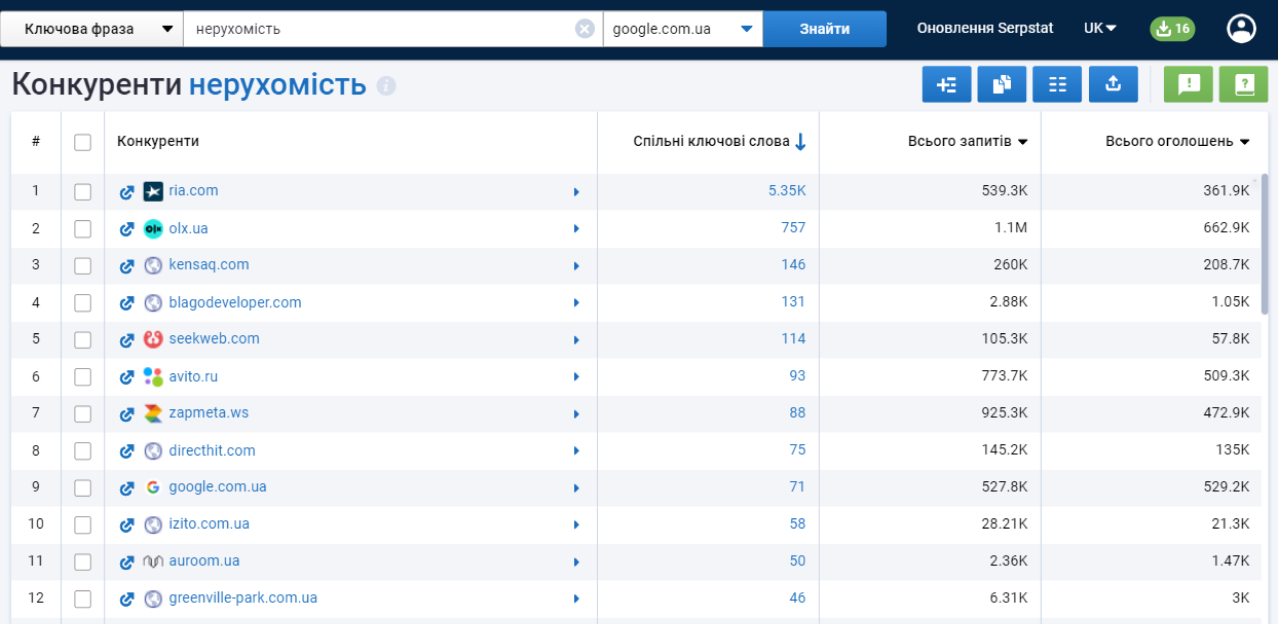This screenshot has height=624, width=1278.
Task: Check the checkbox for auroom.ua row
Action: (x=83, y=562)
